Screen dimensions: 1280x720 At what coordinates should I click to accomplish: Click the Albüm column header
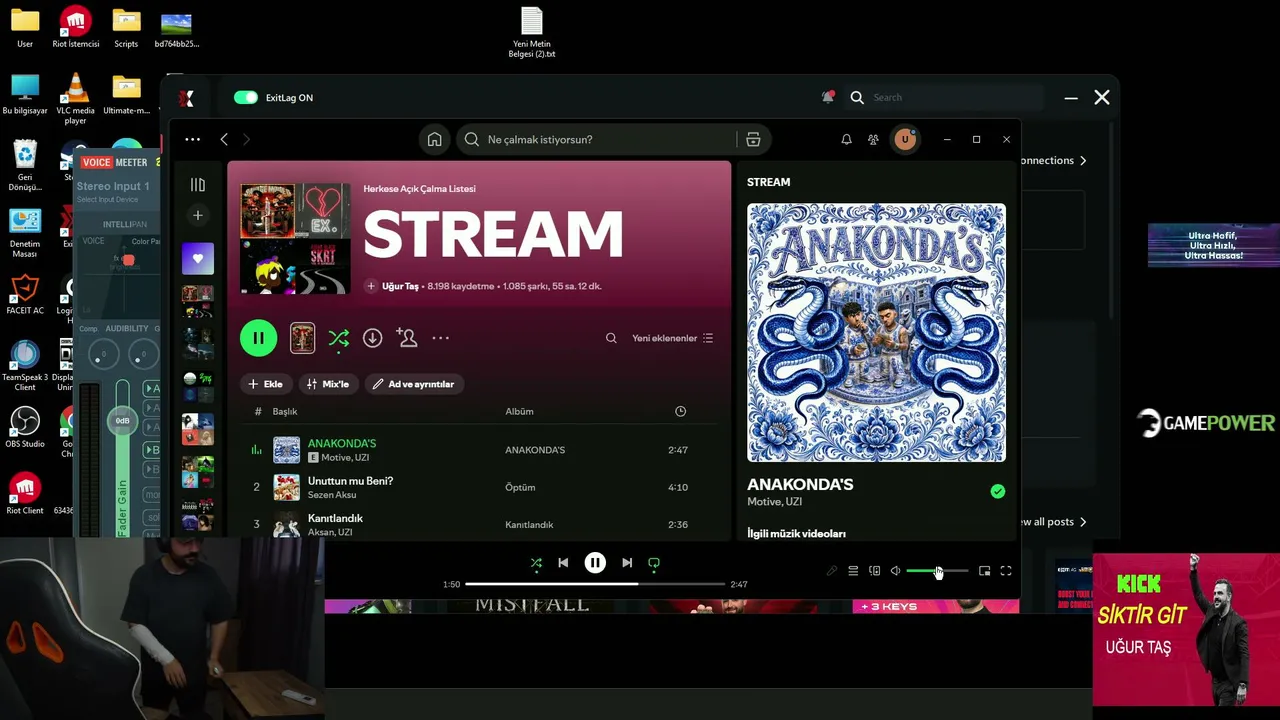[519, 411]
